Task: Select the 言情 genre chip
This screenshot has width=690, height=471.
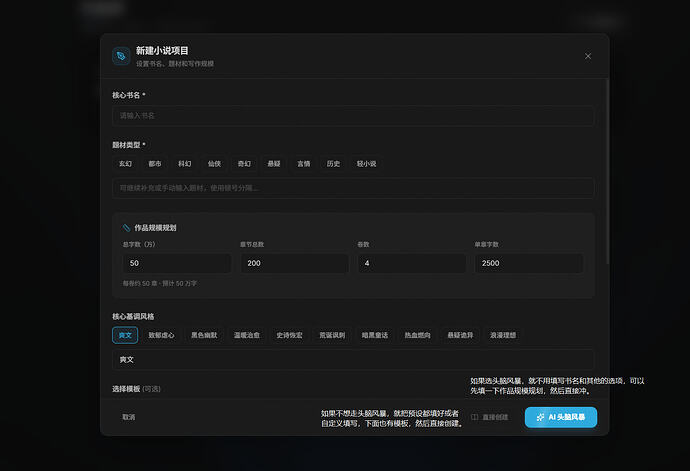Action: pyautogui.click(x=304, y=164)
